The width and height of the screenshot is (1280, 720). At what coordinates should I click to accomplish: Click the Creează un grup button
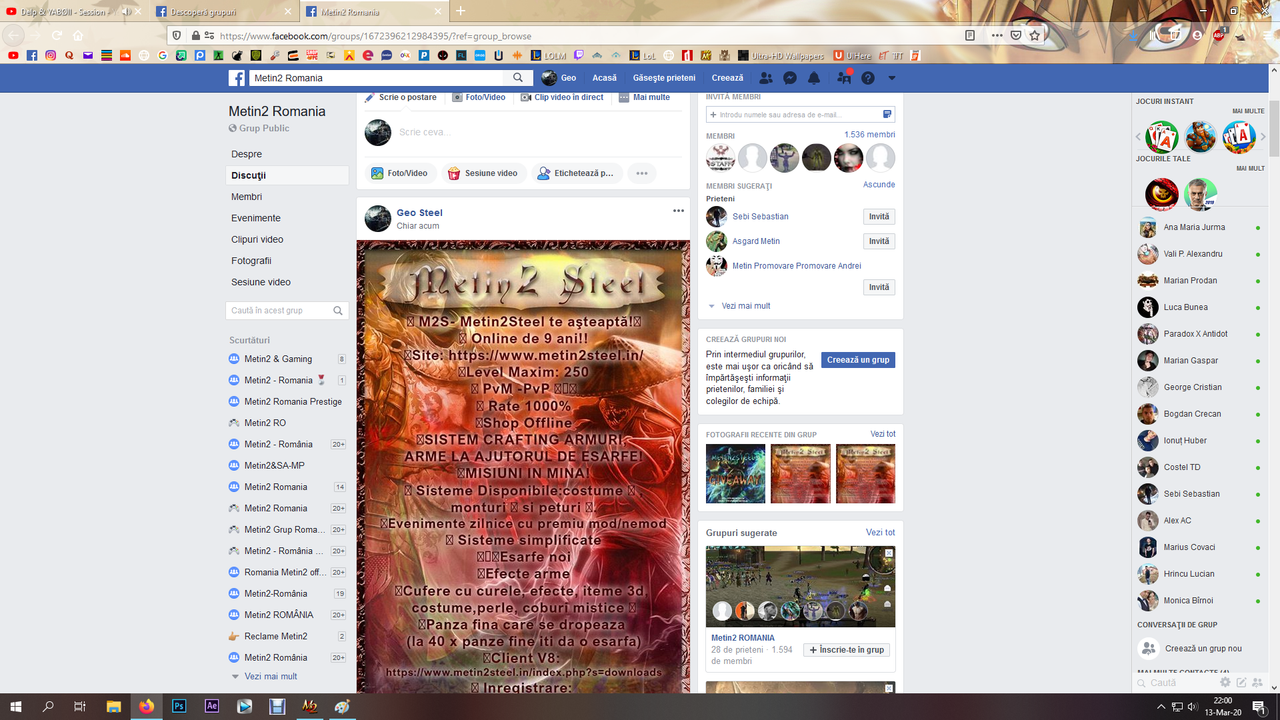coord(858,360)
